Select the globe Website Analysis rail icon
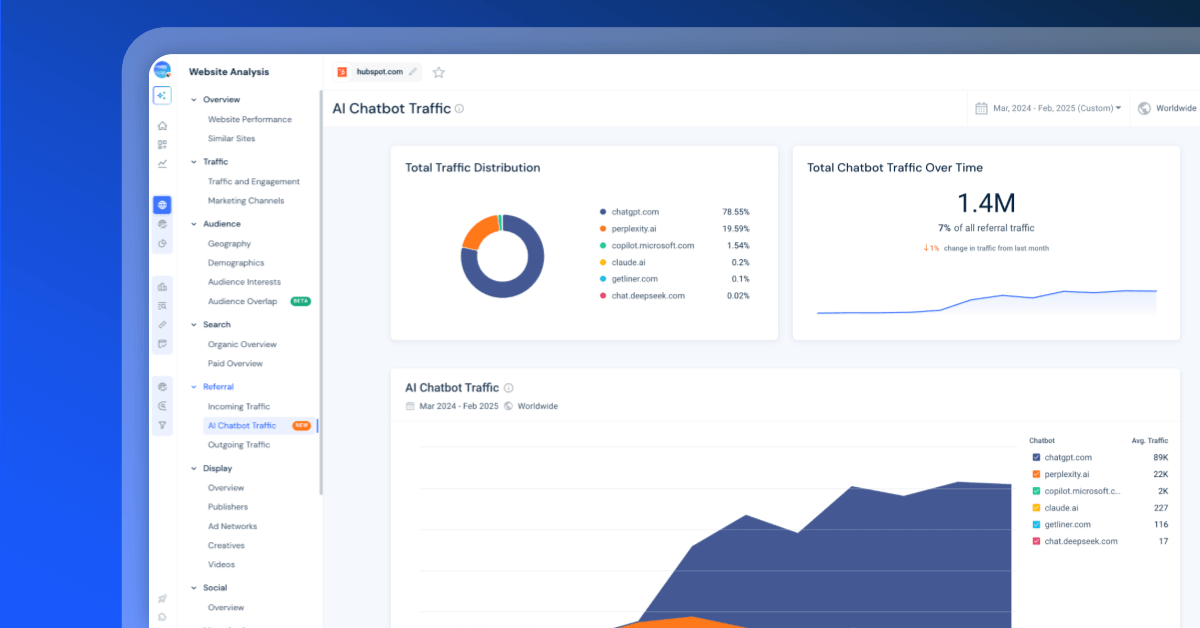The width and height of the screenshot is (1200, 628). tap(162, 205)
